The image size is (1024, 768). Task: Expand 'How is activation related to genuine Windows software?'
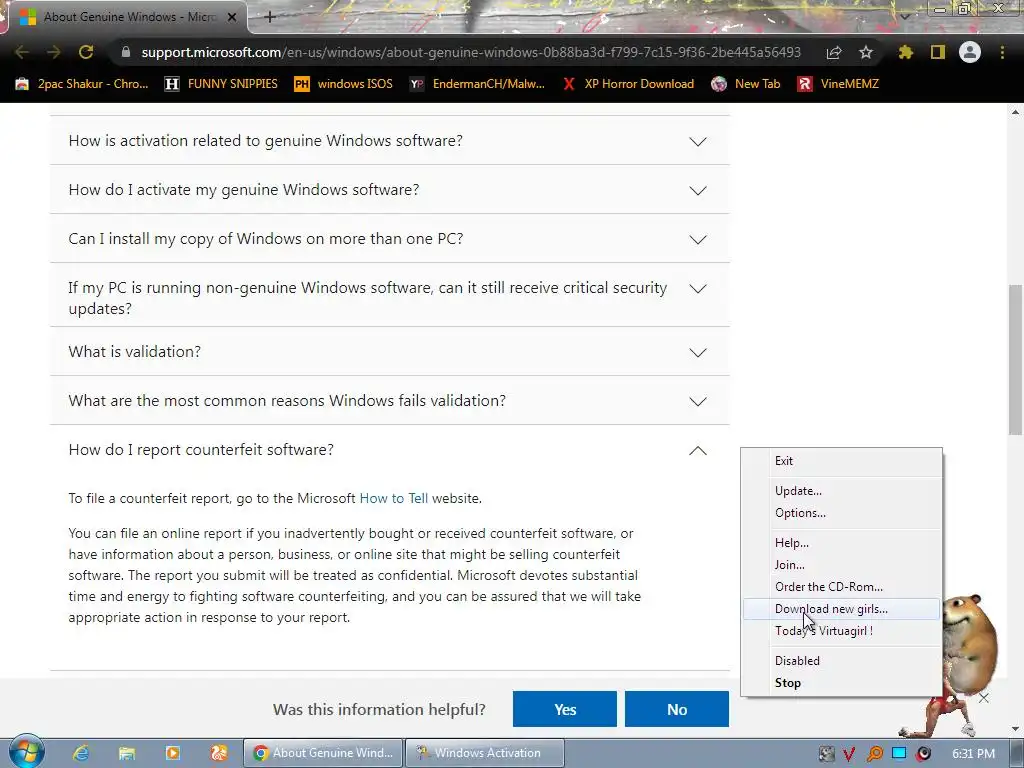[x=389, y=140]
